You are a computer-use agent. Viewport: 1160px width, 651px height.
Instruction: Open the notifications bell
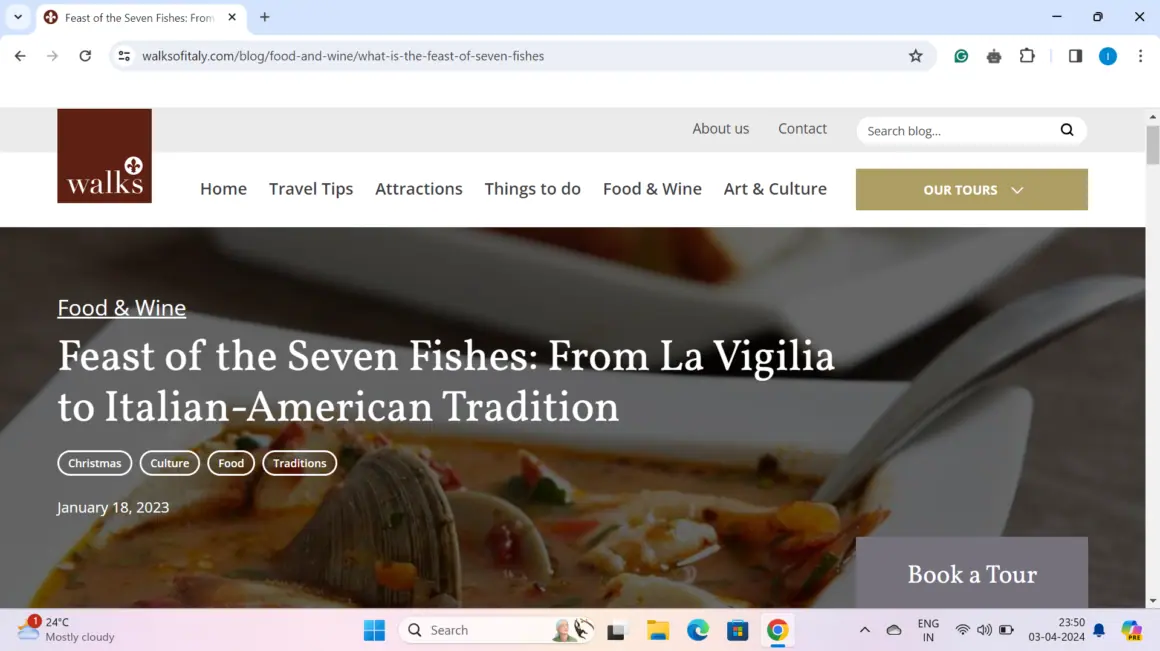[x=1099, y=630]
